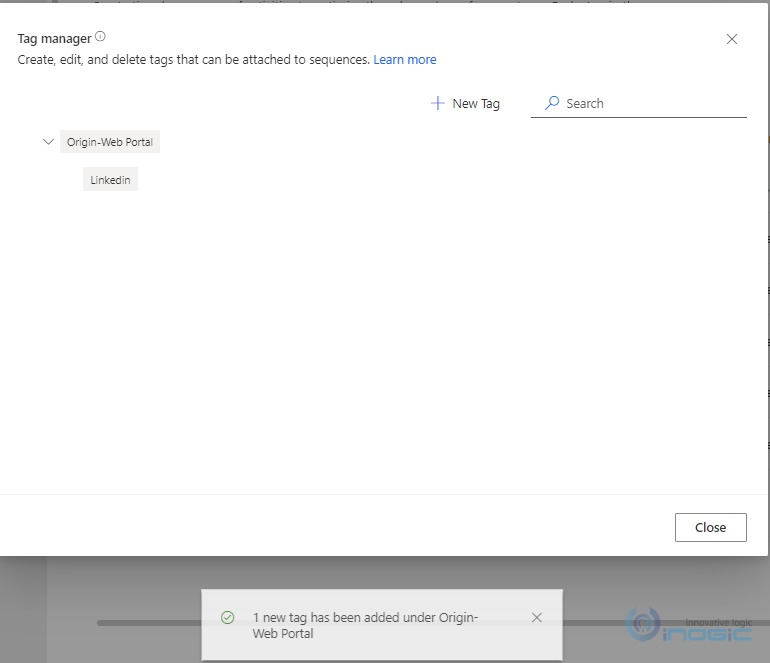Screen dimensions: 770x663
Task: Select the Origin-Web Portal tag
Action: coord(110,142)
